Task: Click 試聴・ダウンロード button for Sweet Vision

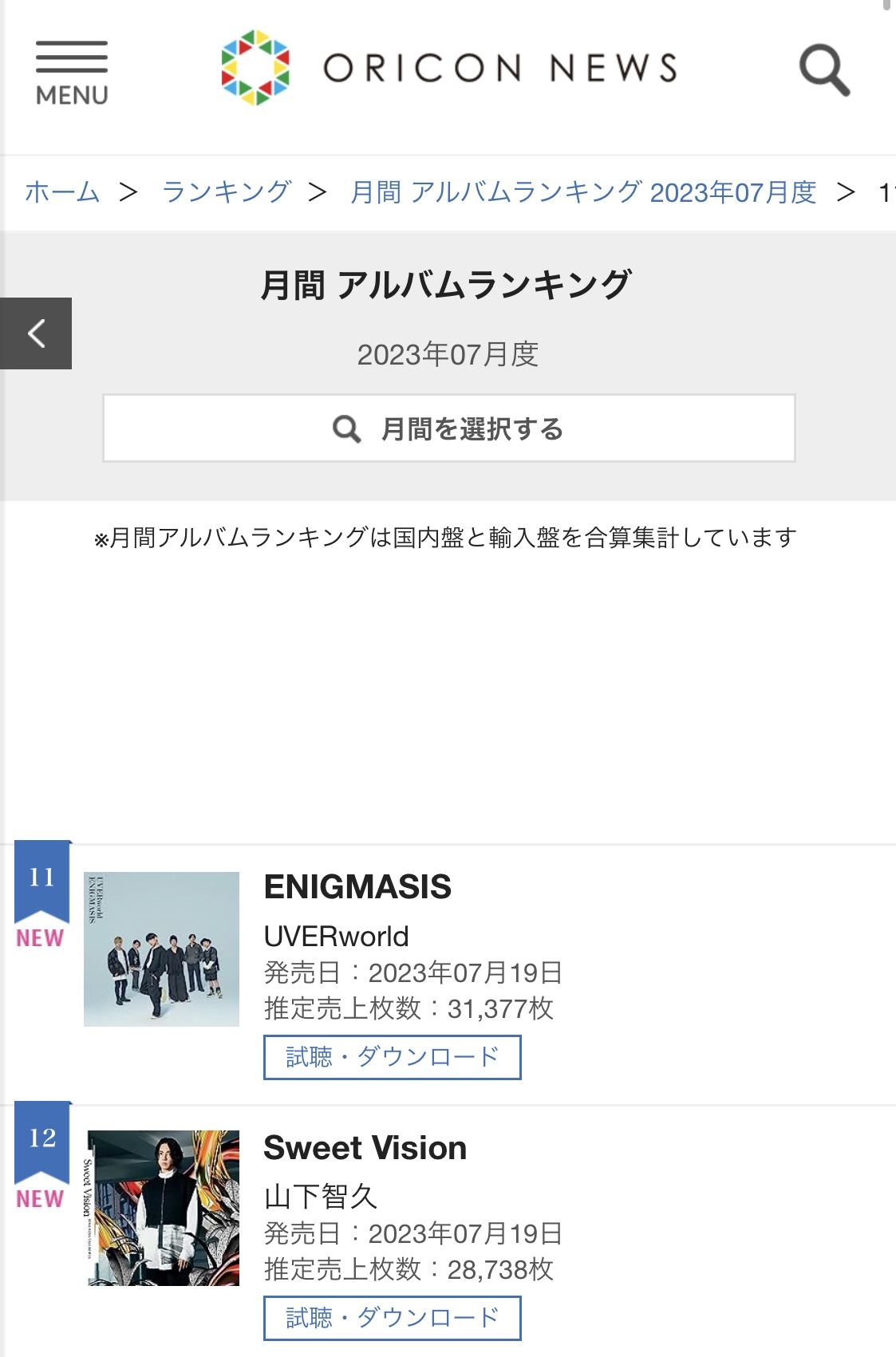Action: pyautogui.click(x=393, y=1318)
